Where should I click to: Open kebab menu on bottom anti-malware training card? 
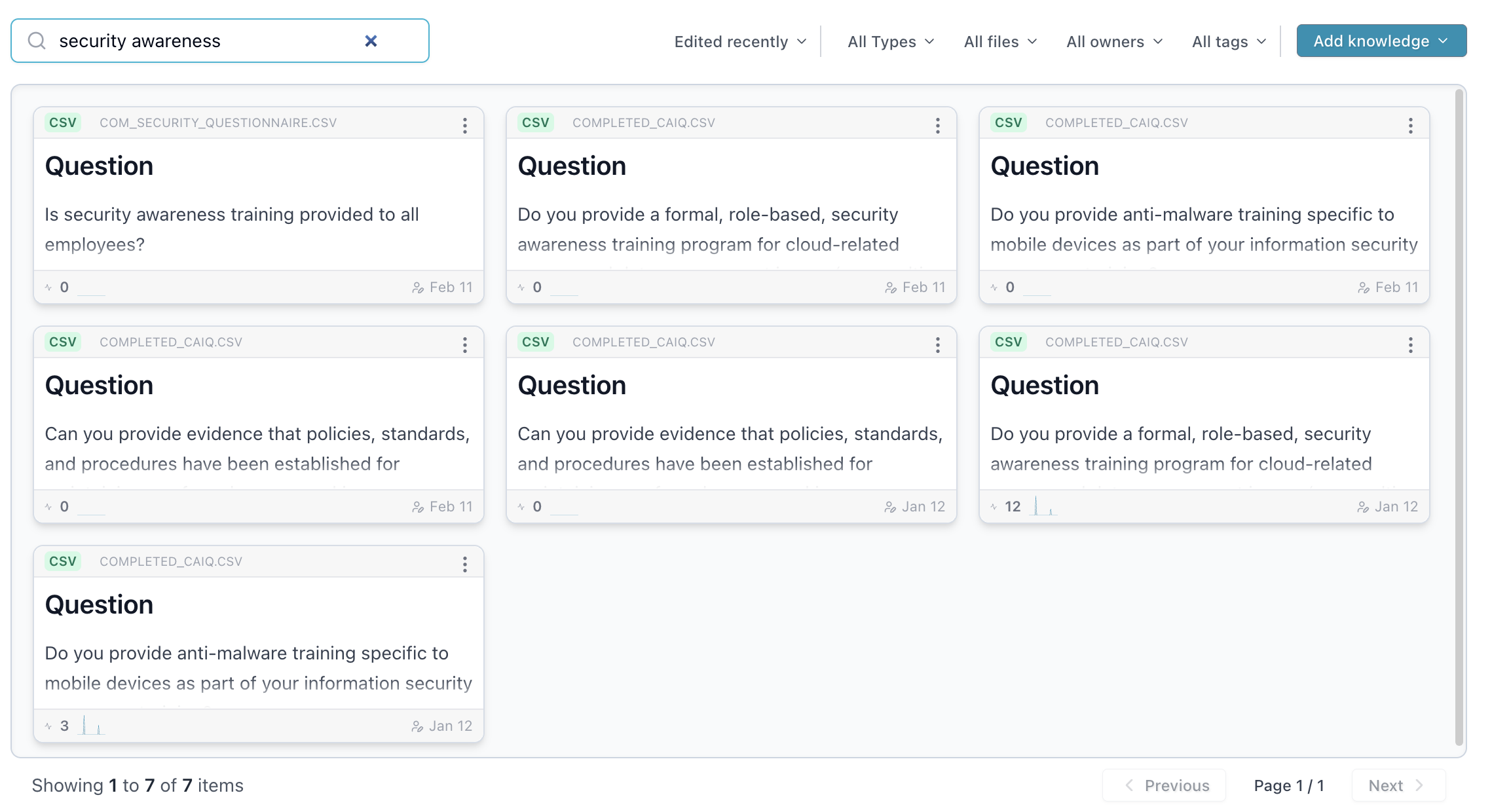(x=465, y=564)
